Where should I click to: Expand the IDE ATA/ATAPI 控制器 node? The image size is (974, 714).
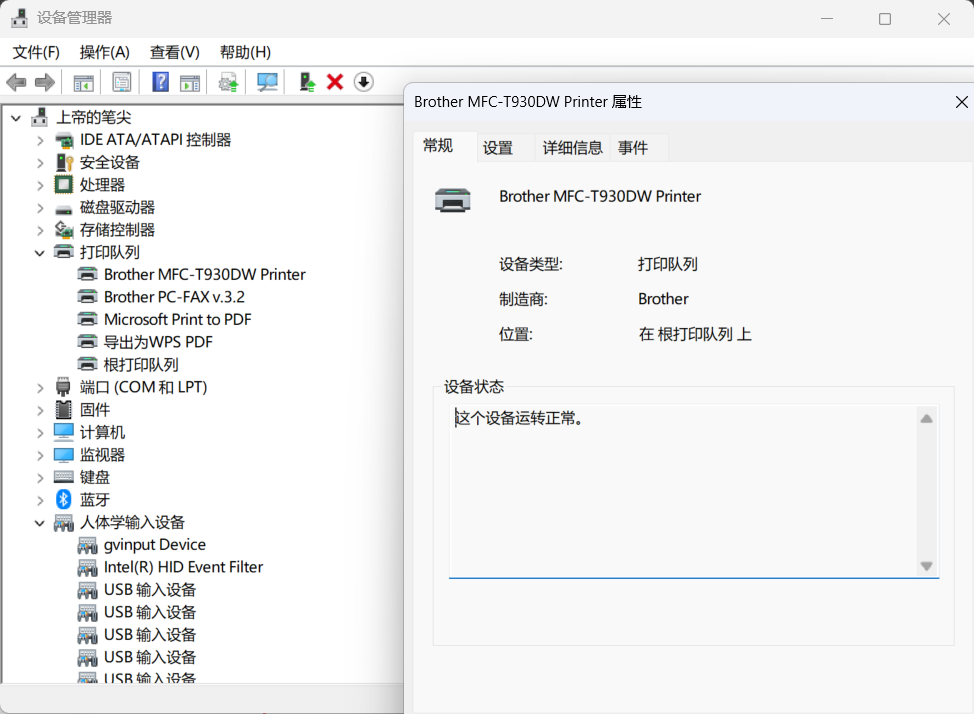[x=40, y=140]
